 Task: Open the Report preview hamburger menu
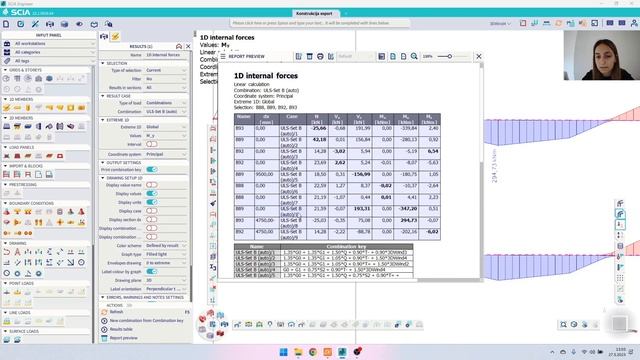point(223,56)
